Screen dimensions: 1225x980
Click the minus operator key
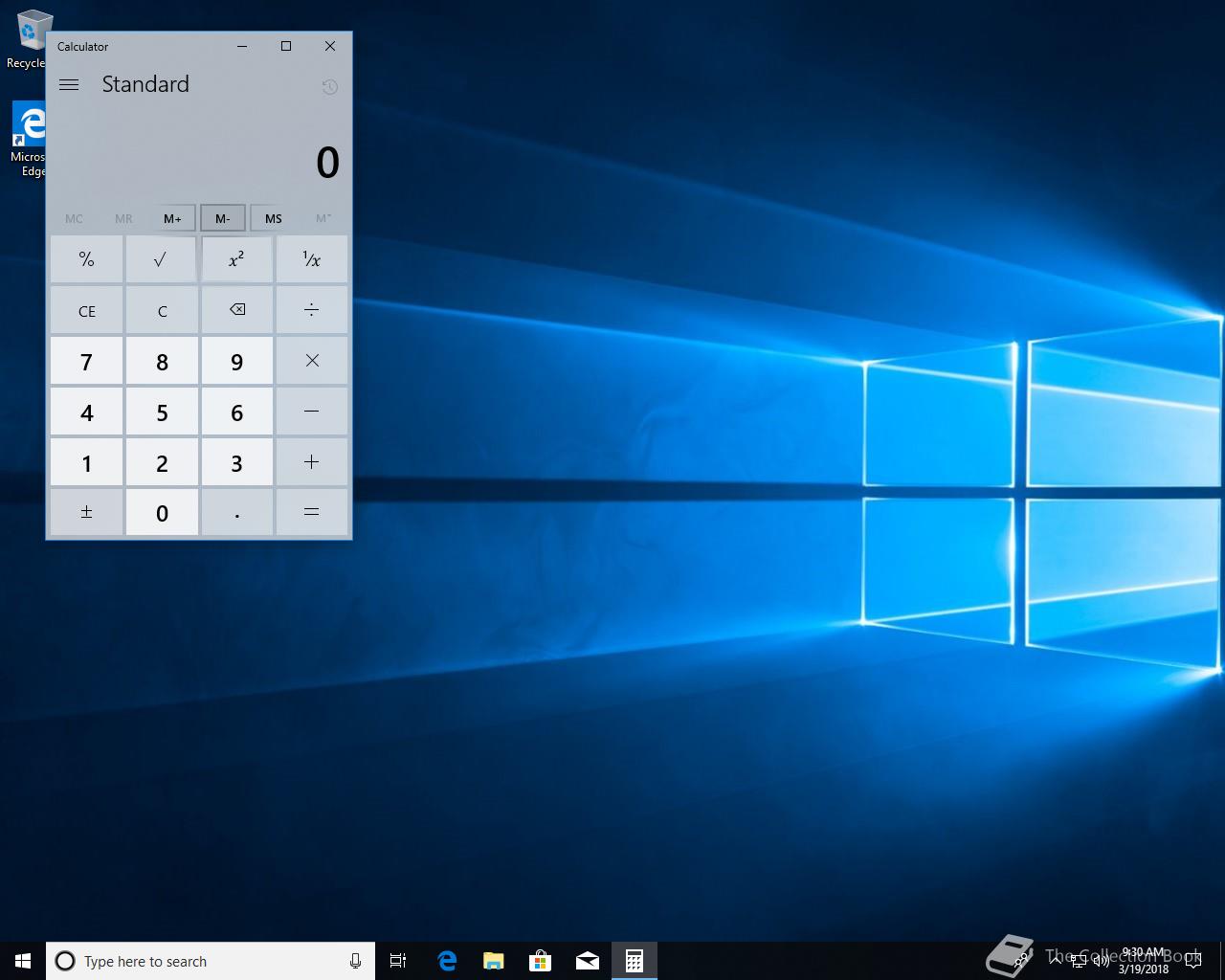pyautogui.click(x=311, y=412)
